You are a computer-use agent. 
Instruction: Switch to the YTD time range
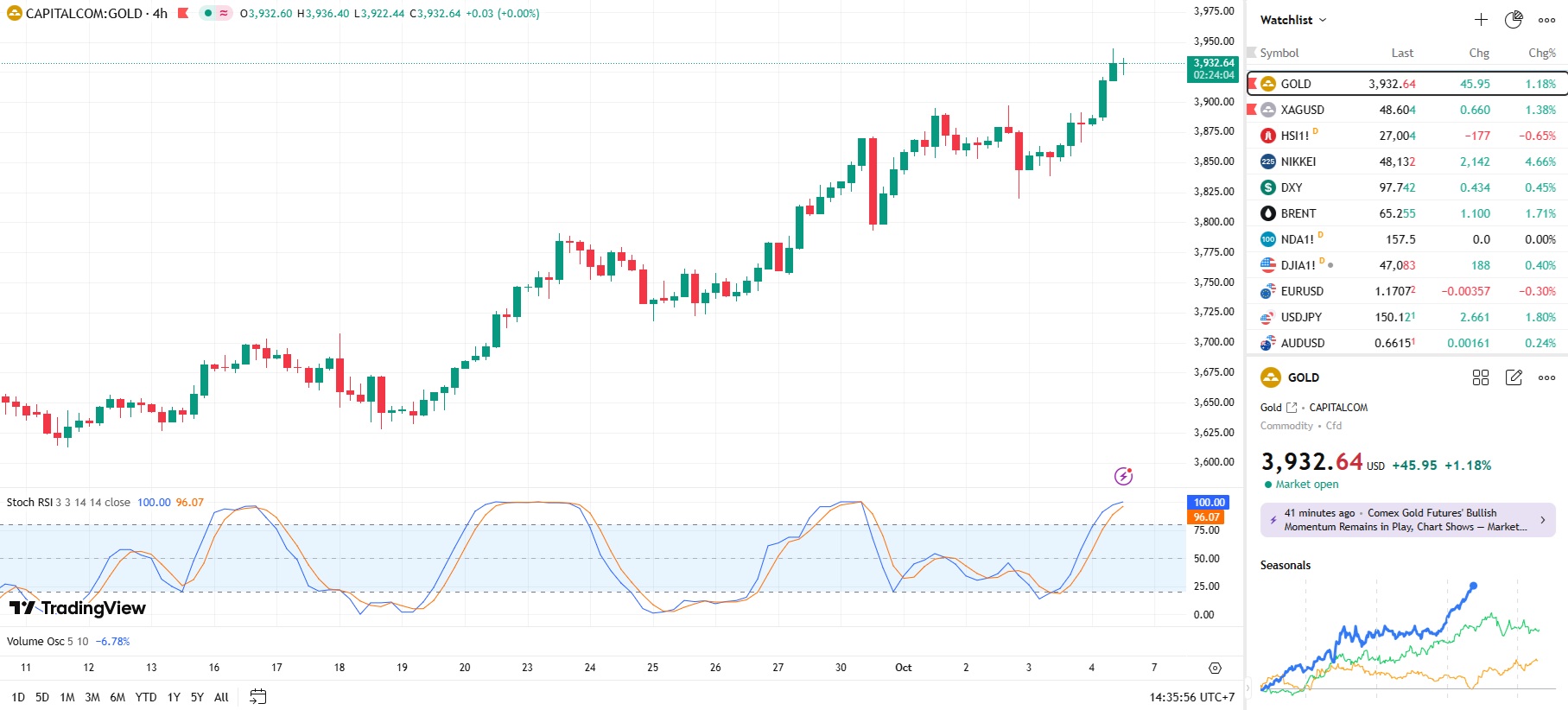(x=146, y=697)
